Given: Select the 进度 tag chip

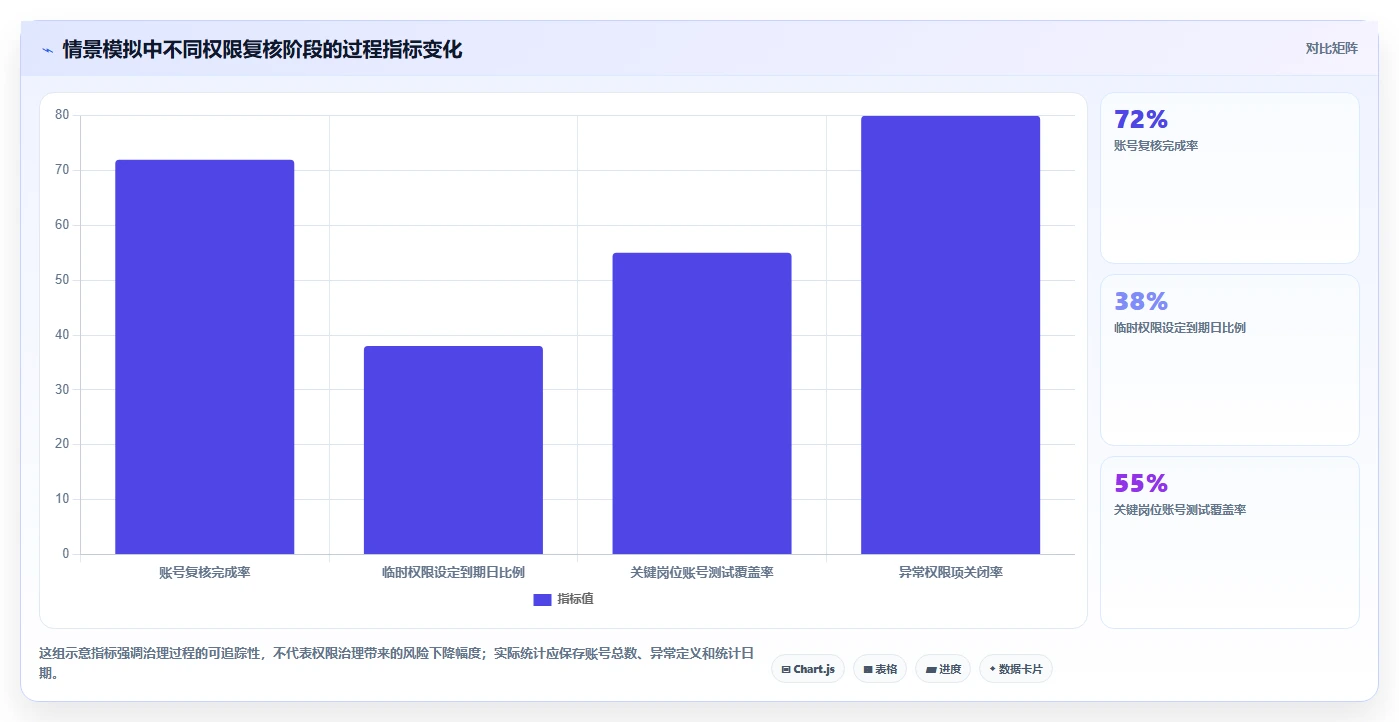Looking at the screenshot, I should 943,669.
